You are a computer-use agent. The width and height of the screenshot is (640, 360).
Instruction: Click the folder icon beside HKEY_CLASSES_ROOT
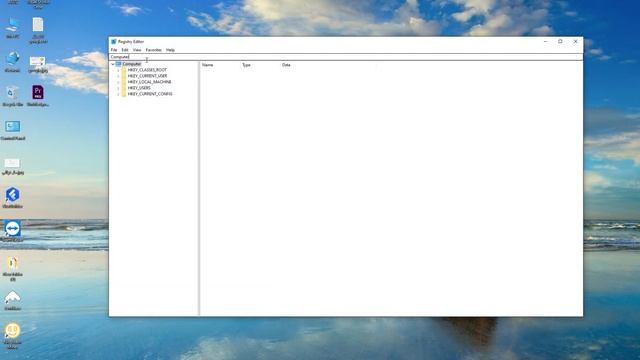click(124, 70)
